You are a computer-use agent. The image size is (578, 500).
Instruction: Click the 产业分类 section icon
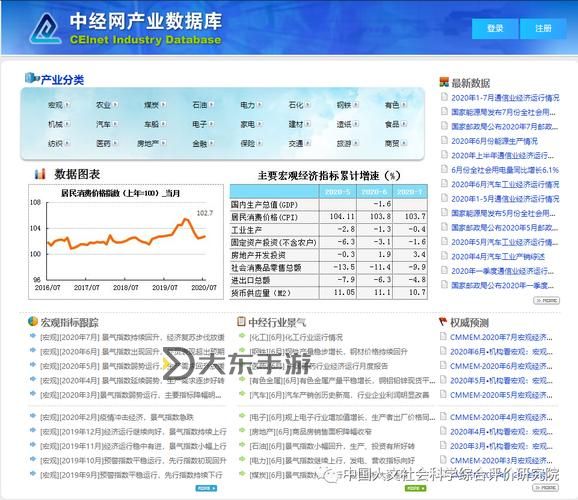coord(32,78)
